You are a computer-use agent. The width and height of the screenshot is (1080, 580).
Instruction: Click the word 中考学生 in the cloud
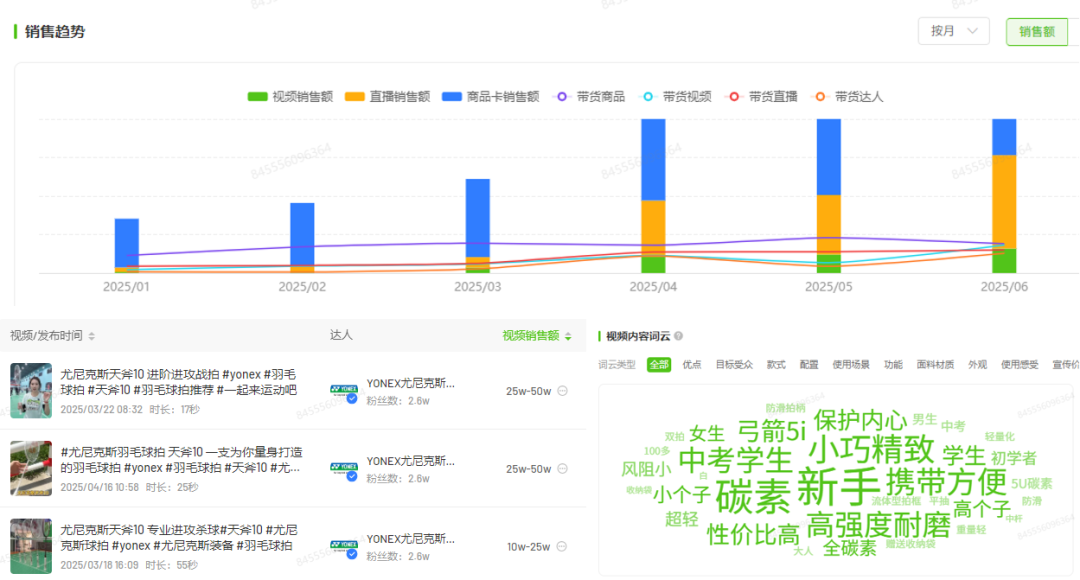[736, 460]
